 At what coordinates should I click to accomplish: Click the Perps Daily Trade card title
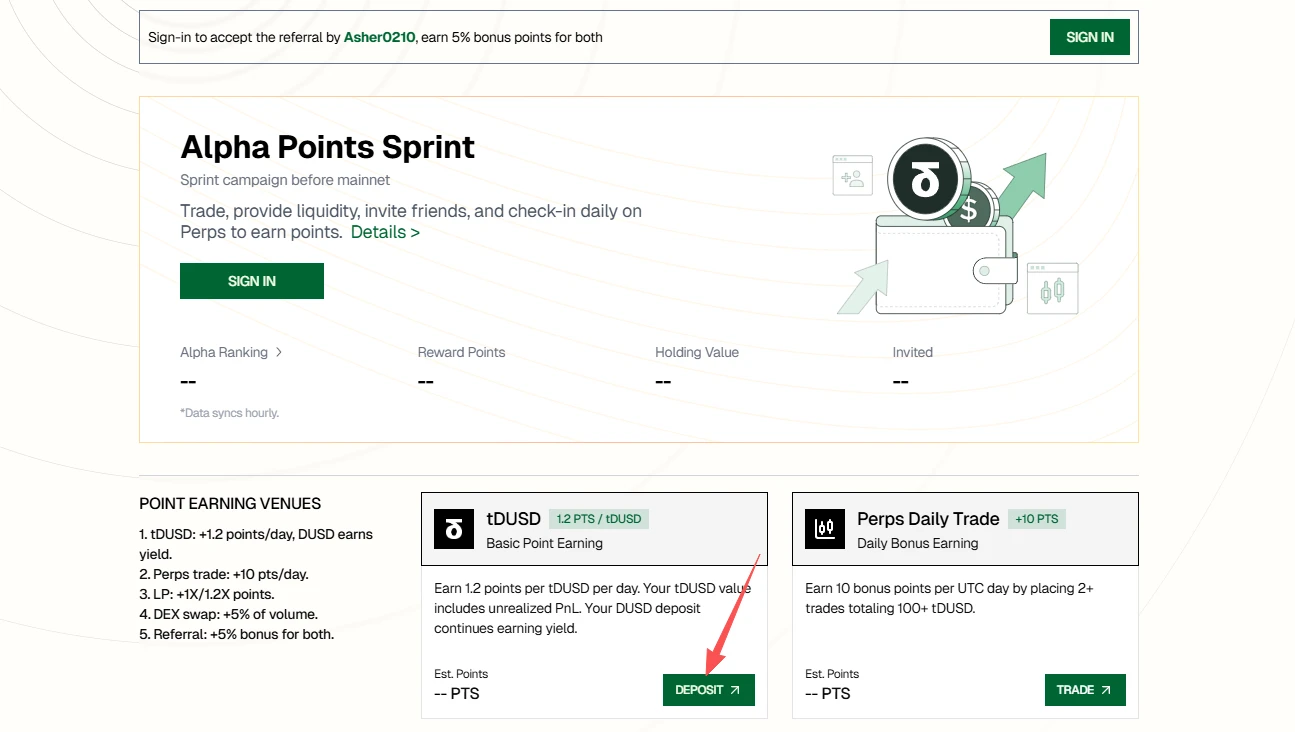tap(928, 519)
